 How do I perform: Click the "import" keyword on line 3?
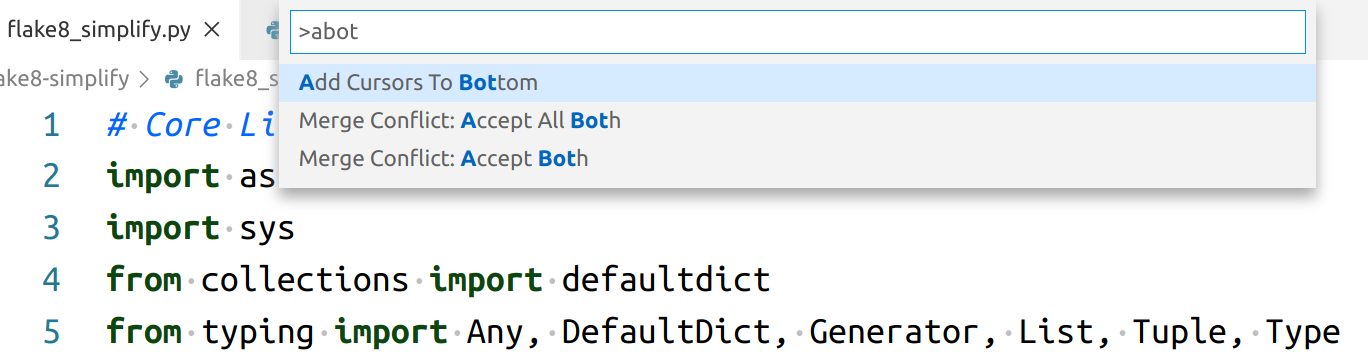pyautogui.click(x=163, y=228)
